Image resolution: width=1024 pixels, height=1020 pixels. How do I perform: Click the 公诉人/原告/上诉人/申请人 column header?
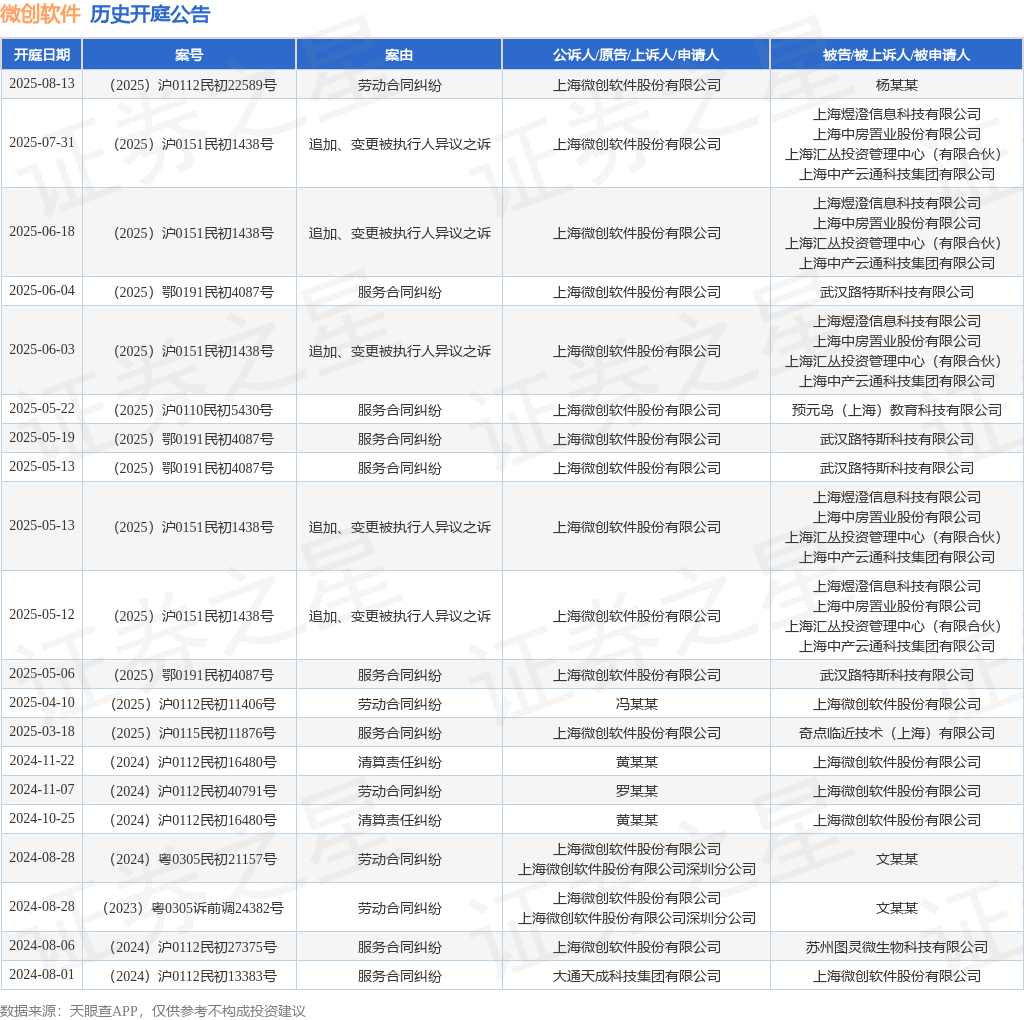click(x=636, y=55)
